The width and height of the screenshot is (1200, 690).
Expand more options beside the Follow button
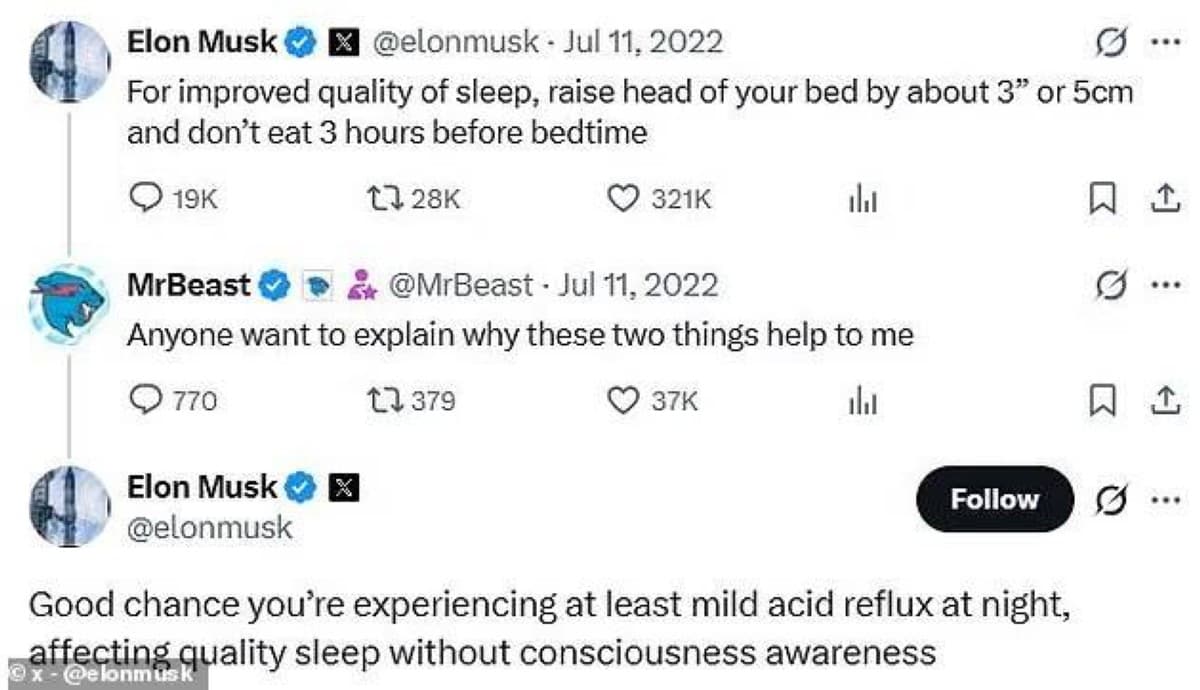1161,499
